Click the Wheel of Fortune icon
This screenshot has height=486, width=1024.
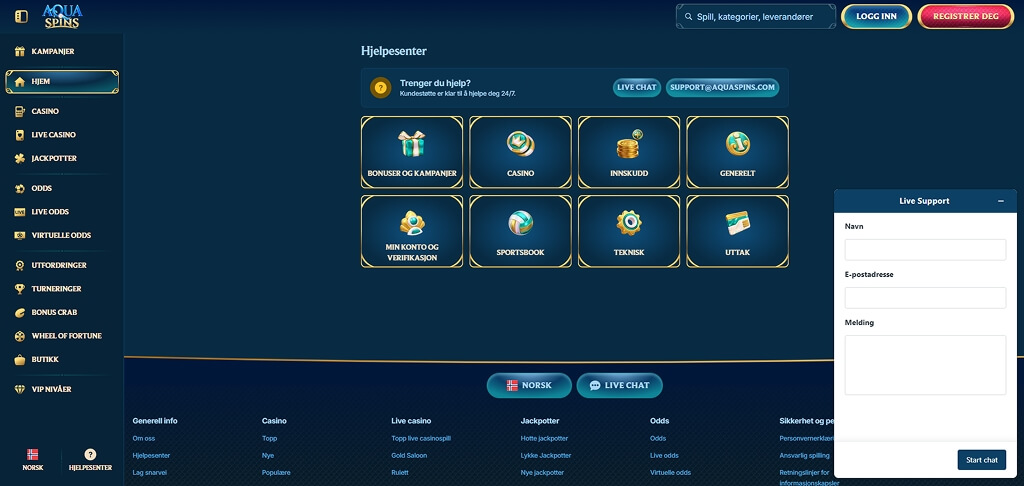(x=20, y=336)
